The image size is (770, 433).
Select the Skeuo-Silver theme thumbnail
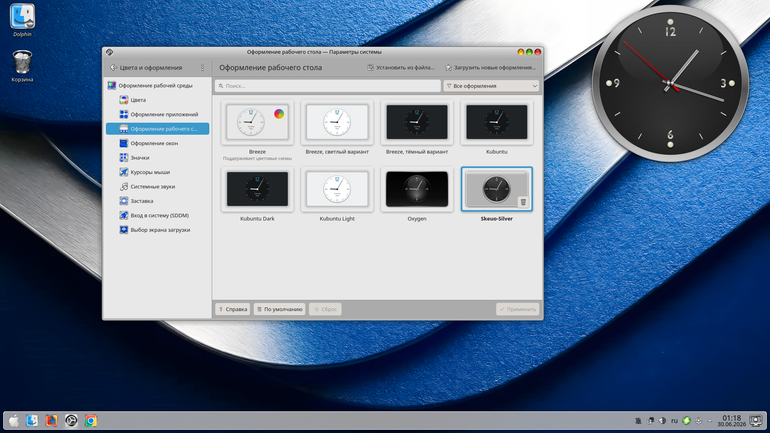tap(496, 189)
